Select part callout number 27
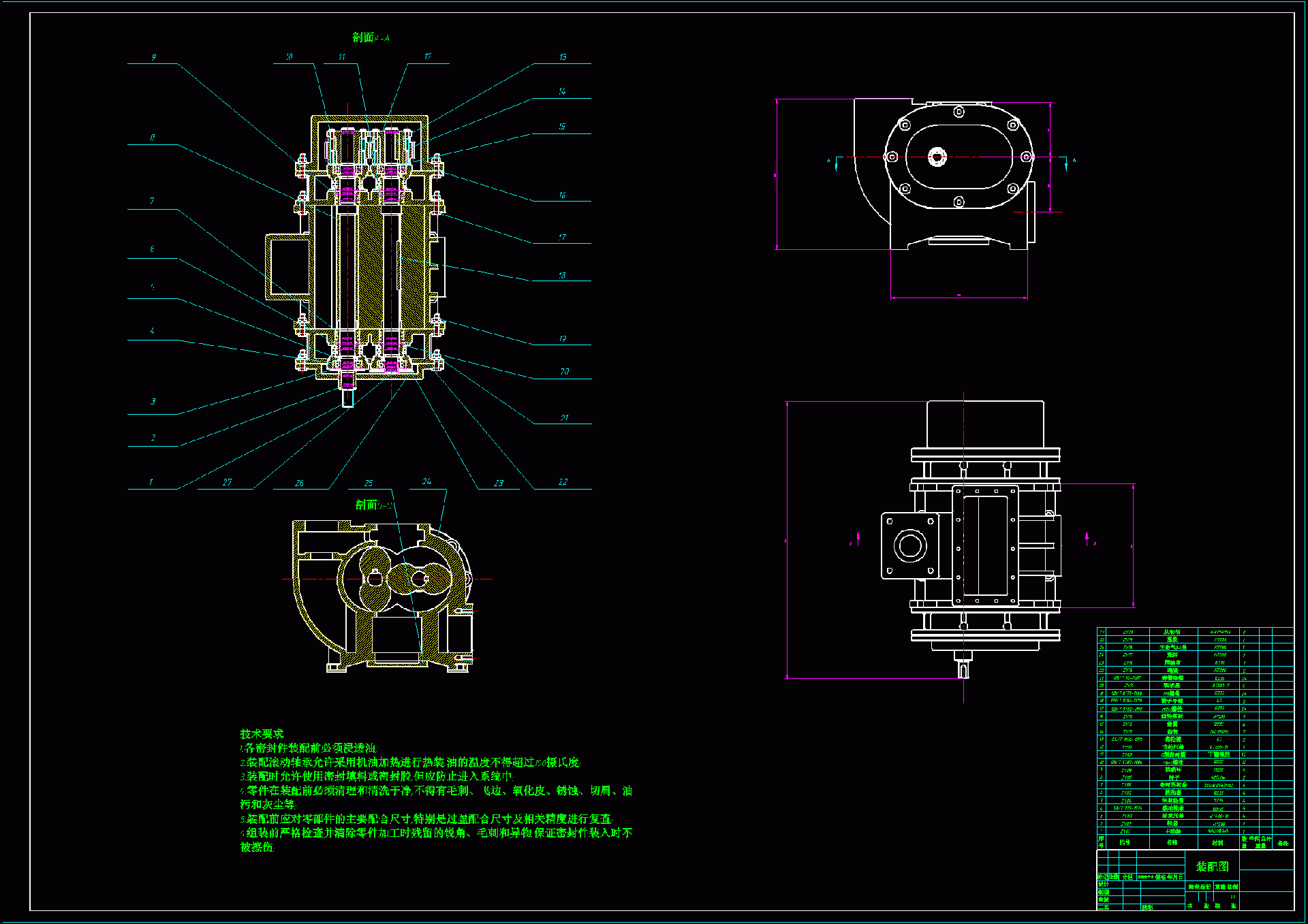Image resolution: width=1308 pixels, height=924 pixels. point(227,482)
